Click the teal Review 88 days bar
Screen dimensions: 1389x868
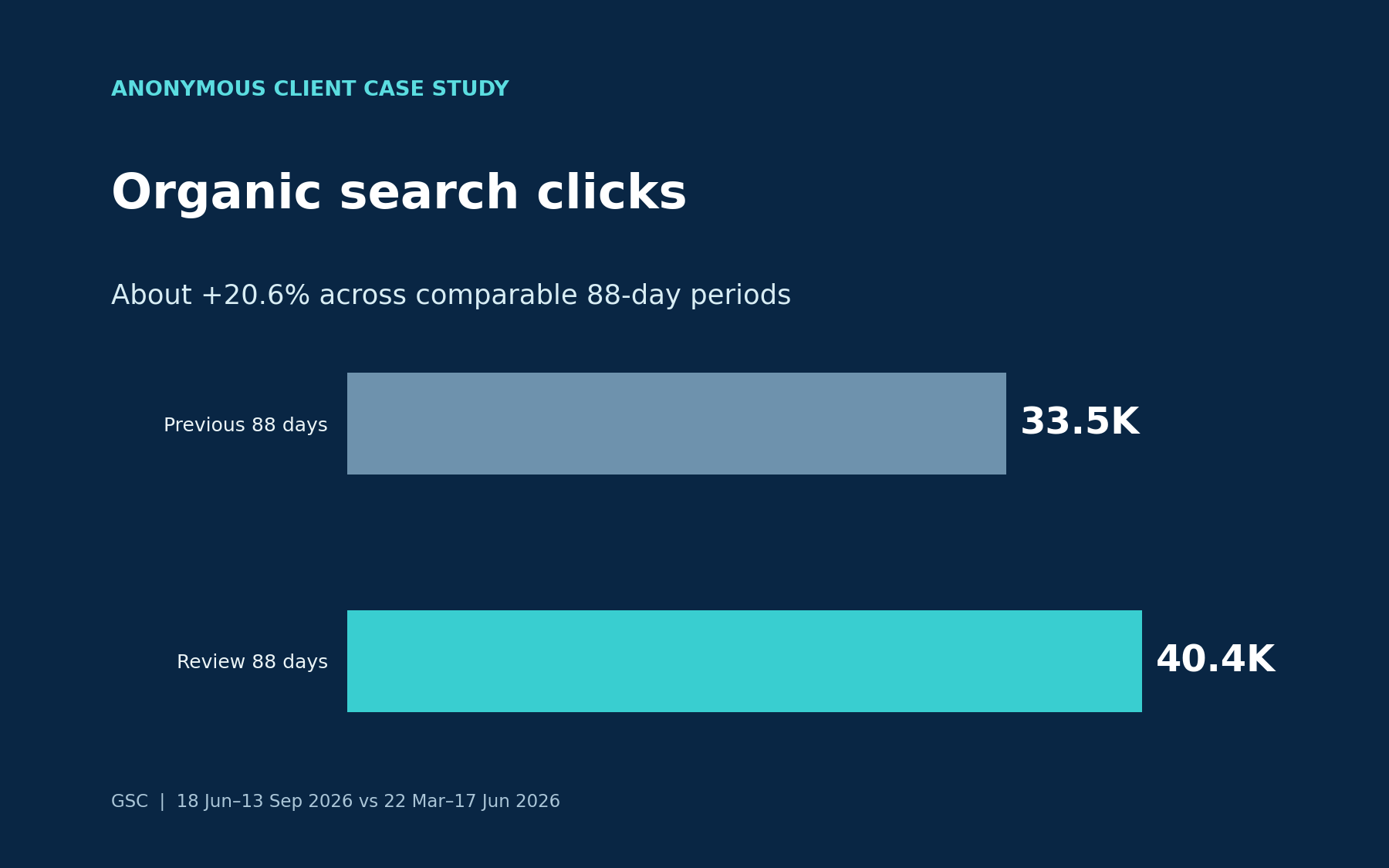tap(745, 661)
